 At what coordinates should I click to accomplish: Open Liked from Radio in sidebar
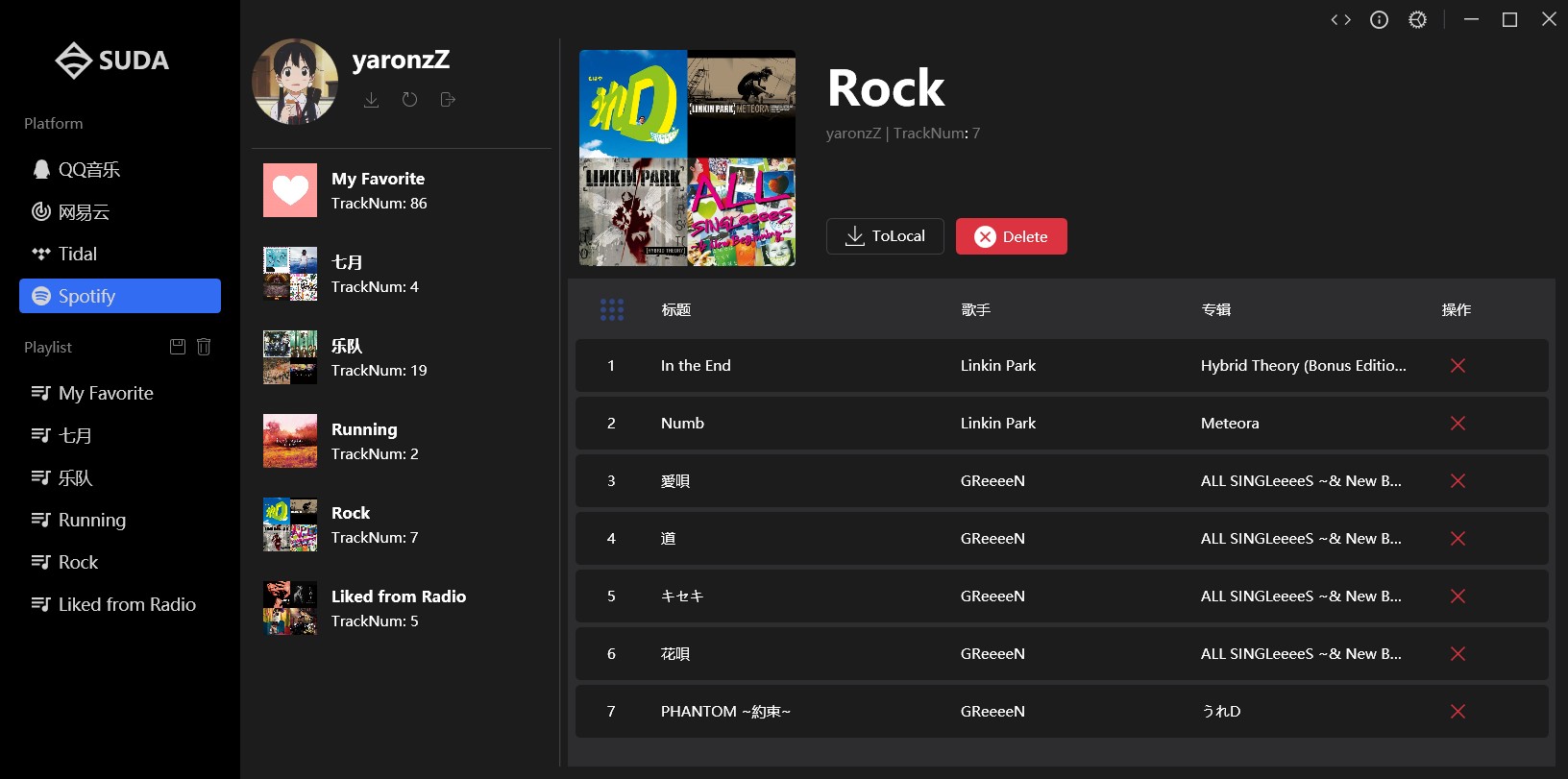(120, 604)
